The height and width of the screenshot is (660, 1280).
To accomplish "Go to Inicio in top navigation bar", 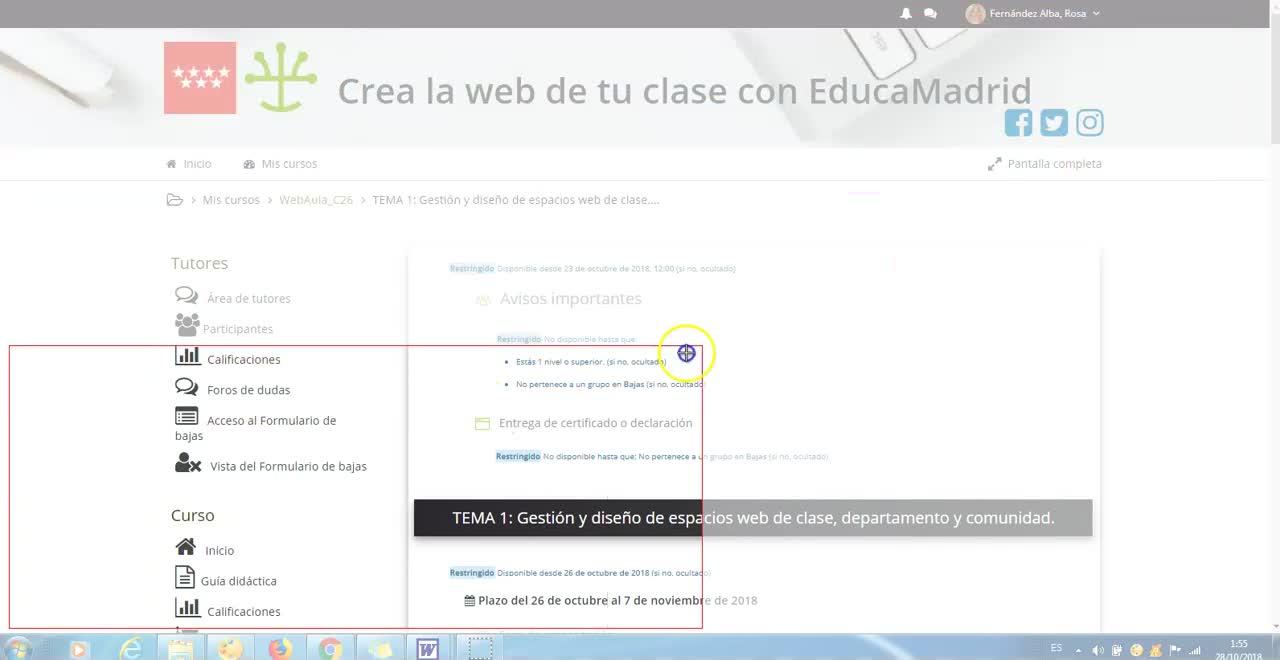I will 189,164.
